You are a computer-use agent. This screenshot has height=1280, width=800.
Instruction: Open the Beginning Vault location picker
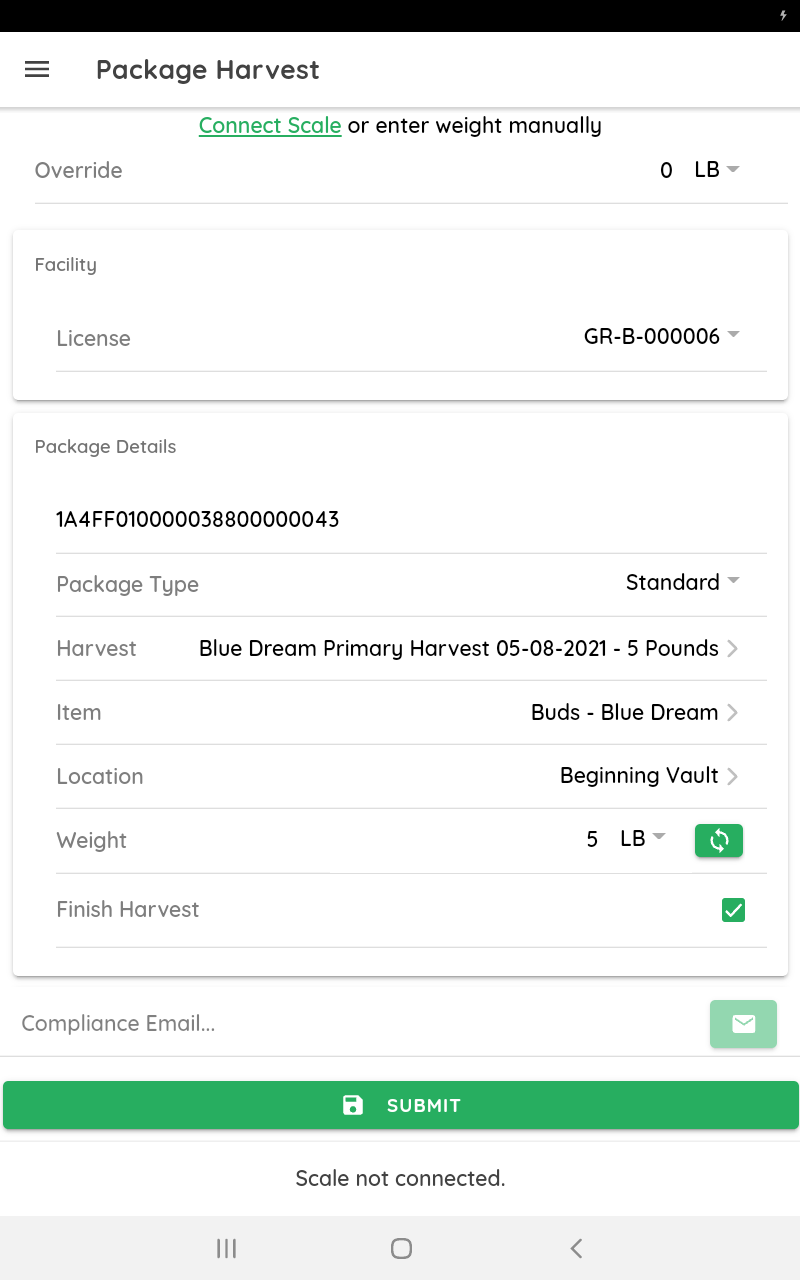648,776
